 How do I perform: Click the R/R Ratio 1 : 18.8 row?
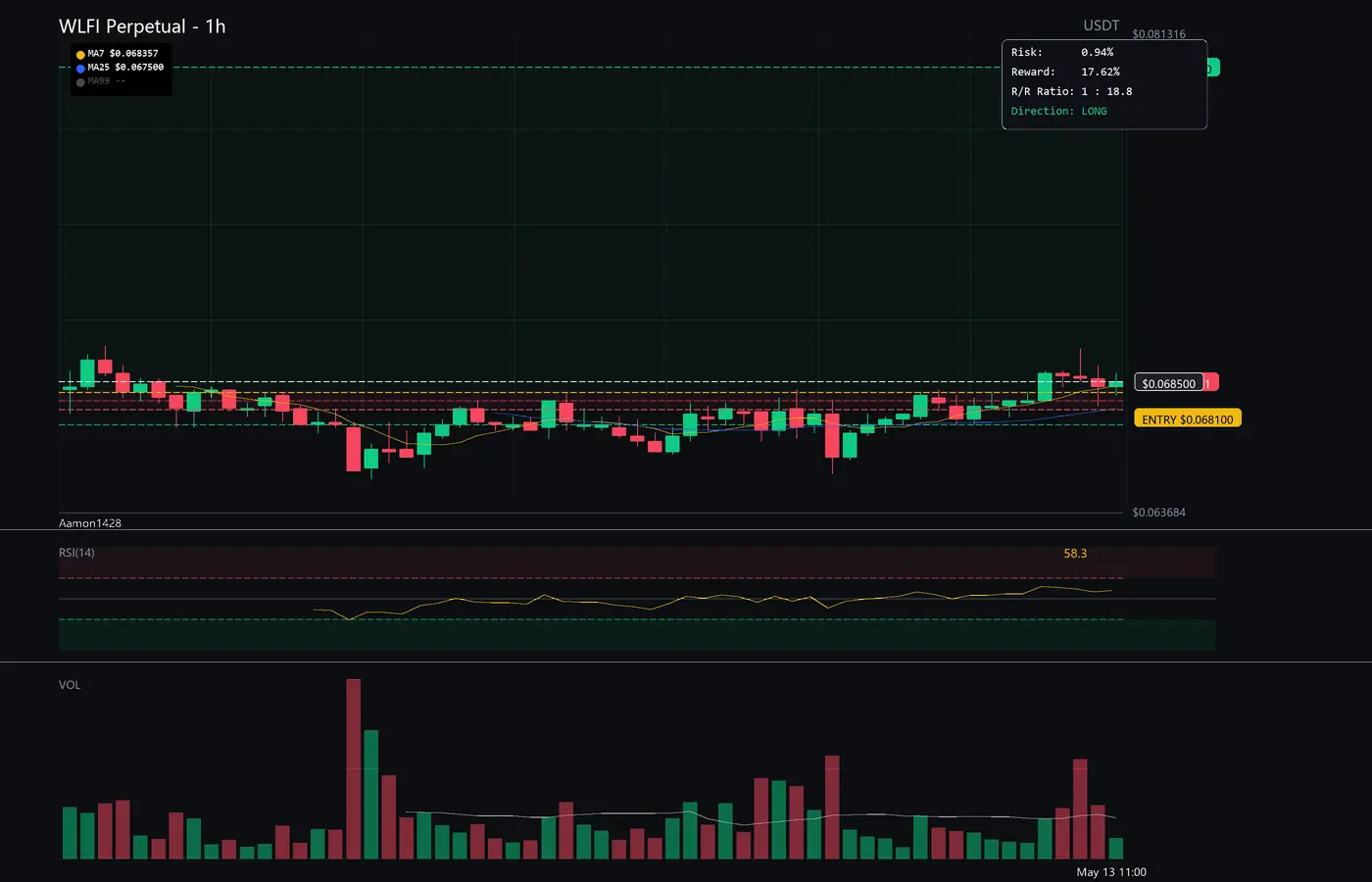1071,91
